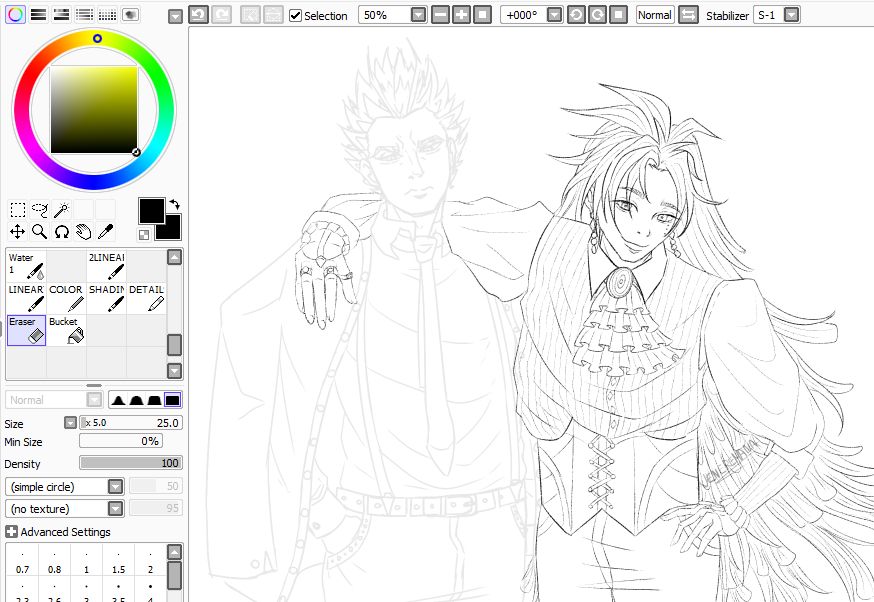Select the Move tool
This screenshot has height=602, width=874.
18,231
